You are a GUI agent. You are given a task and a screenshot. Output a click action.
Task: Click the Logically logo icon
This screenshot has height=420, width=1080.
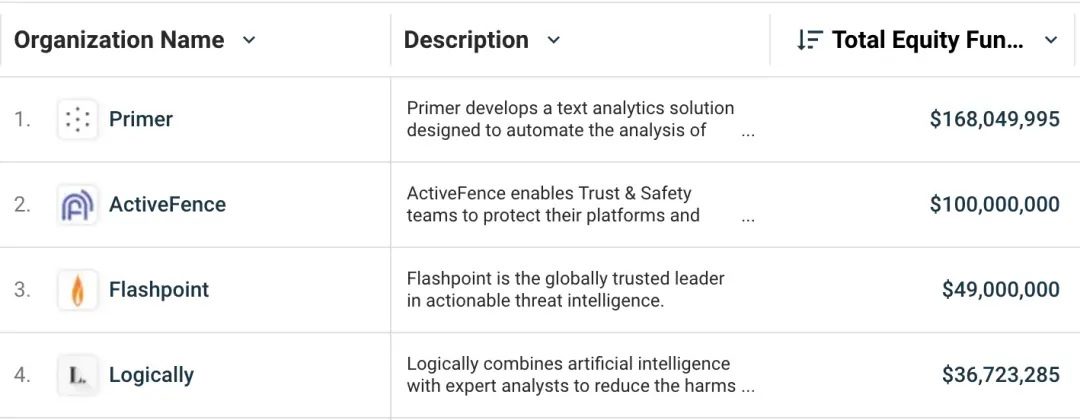[x=77, y=375]
